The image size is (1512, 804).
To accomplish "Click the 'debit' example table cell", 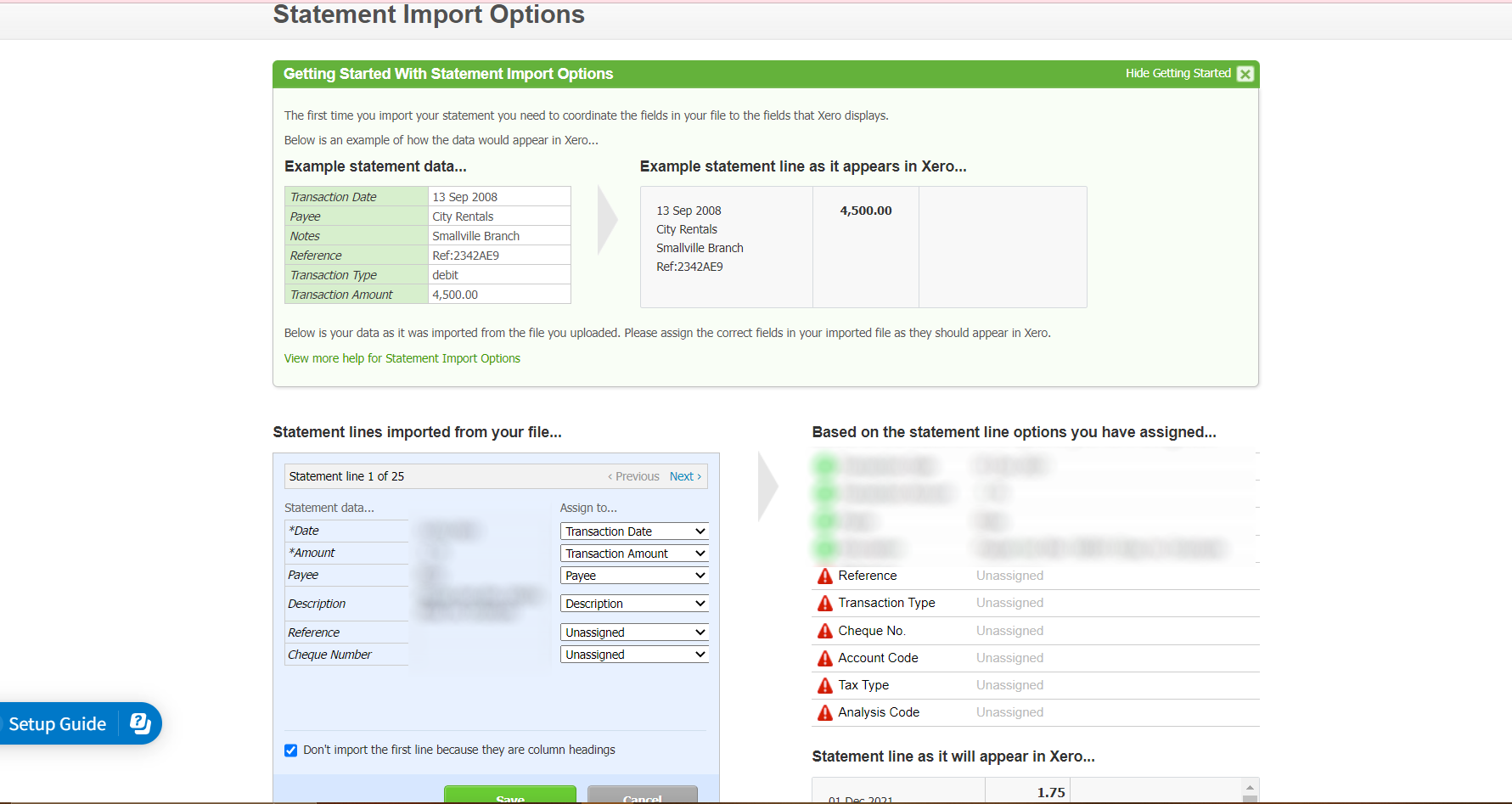I will pos(499,275).
